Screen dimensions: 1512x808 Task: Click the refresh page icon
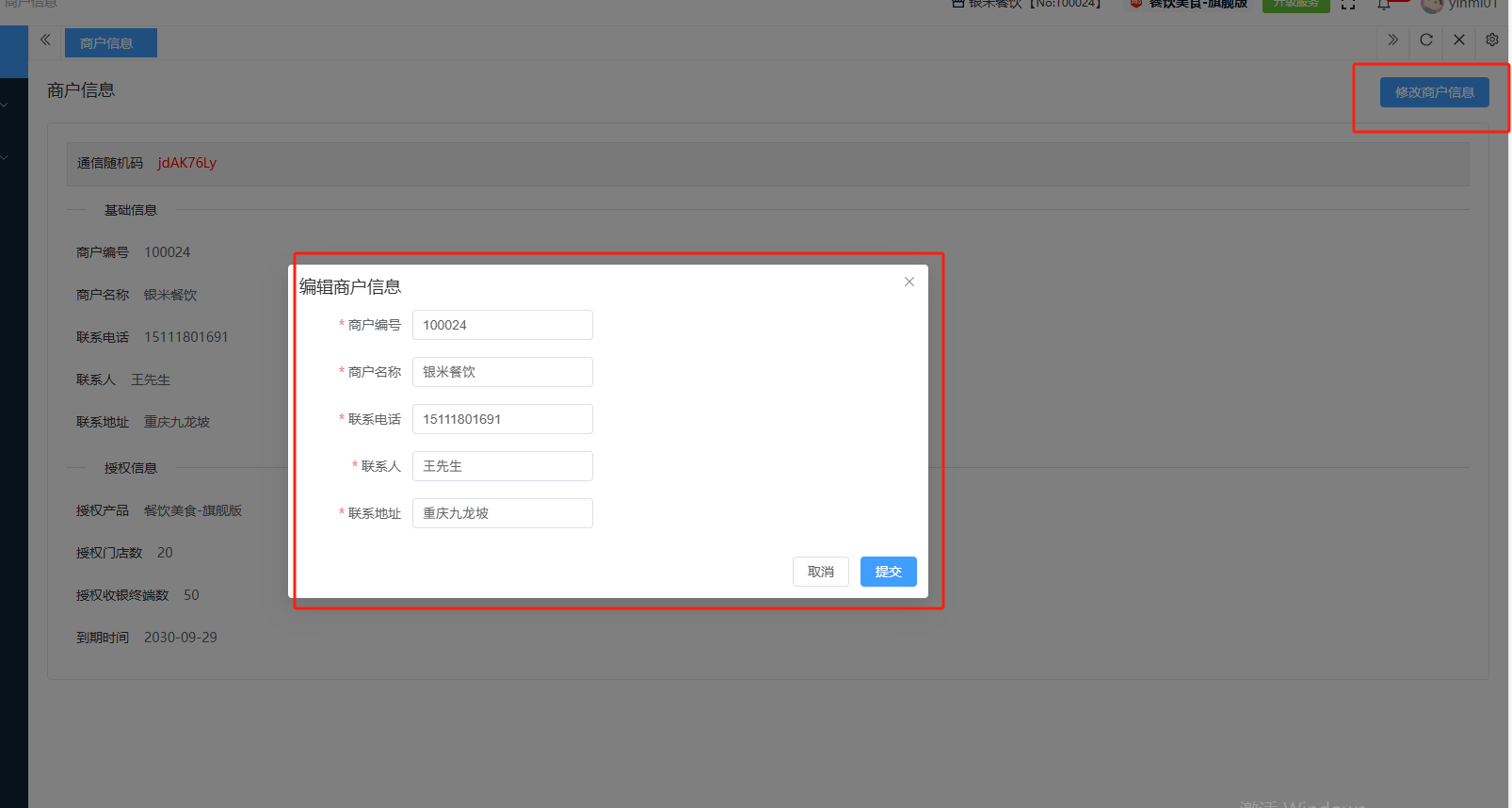(x=1425, y=40)
